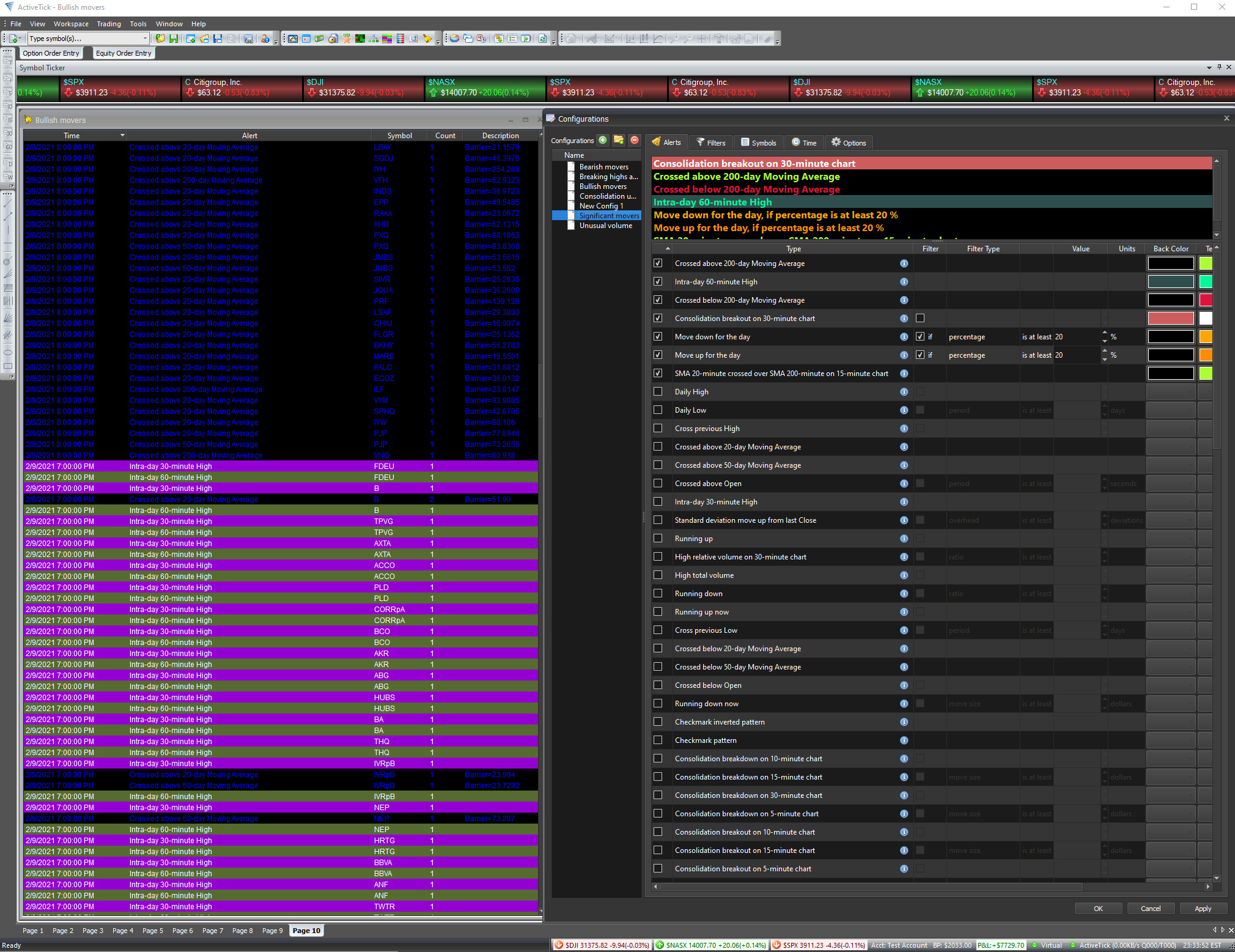The image size is (1235, 952).
Task: Click the printer toolbar icon
Action: tap(248, 39)
